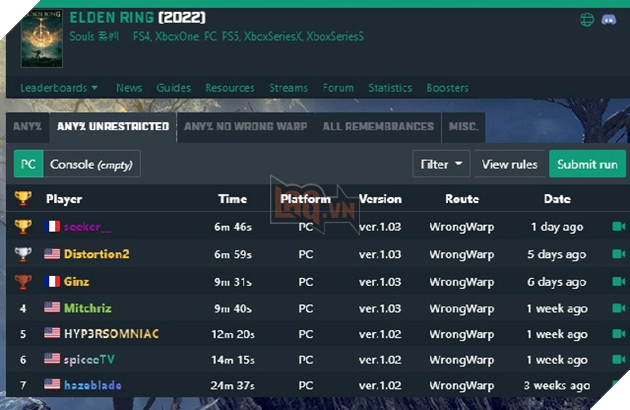Click the gold trophy next to seeker__

(22, 227)
